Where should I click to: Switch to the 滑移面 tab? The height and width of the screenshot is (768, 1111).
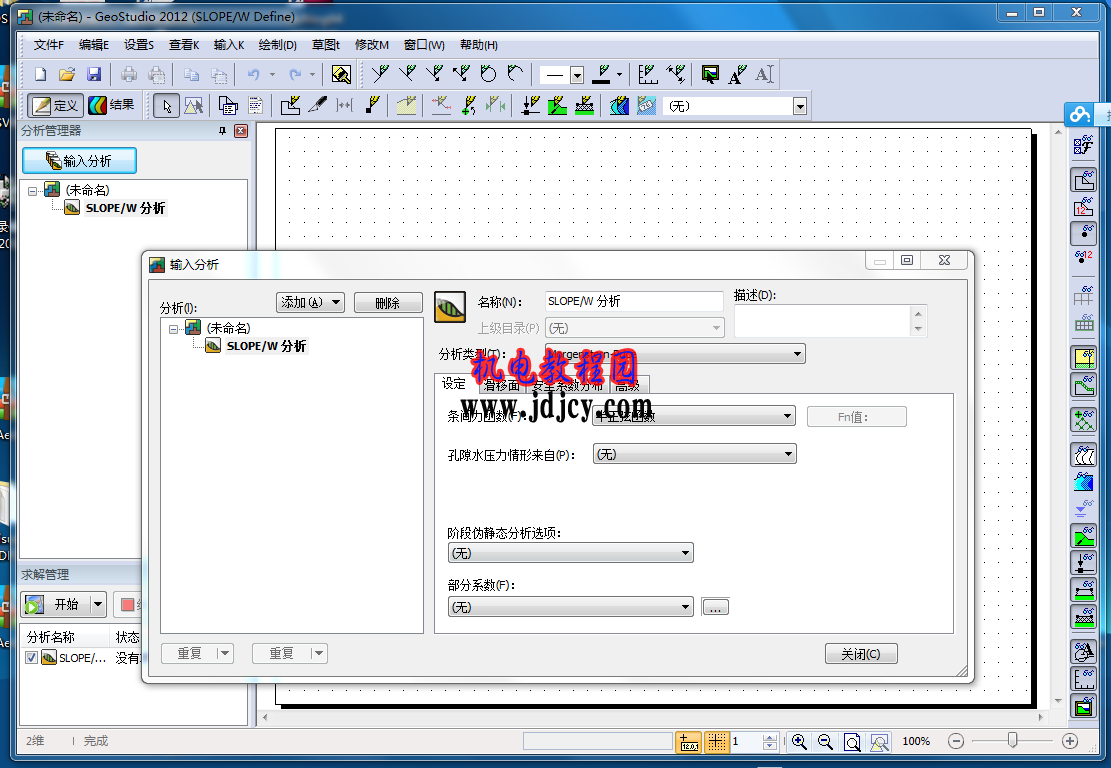click(502, 385)
